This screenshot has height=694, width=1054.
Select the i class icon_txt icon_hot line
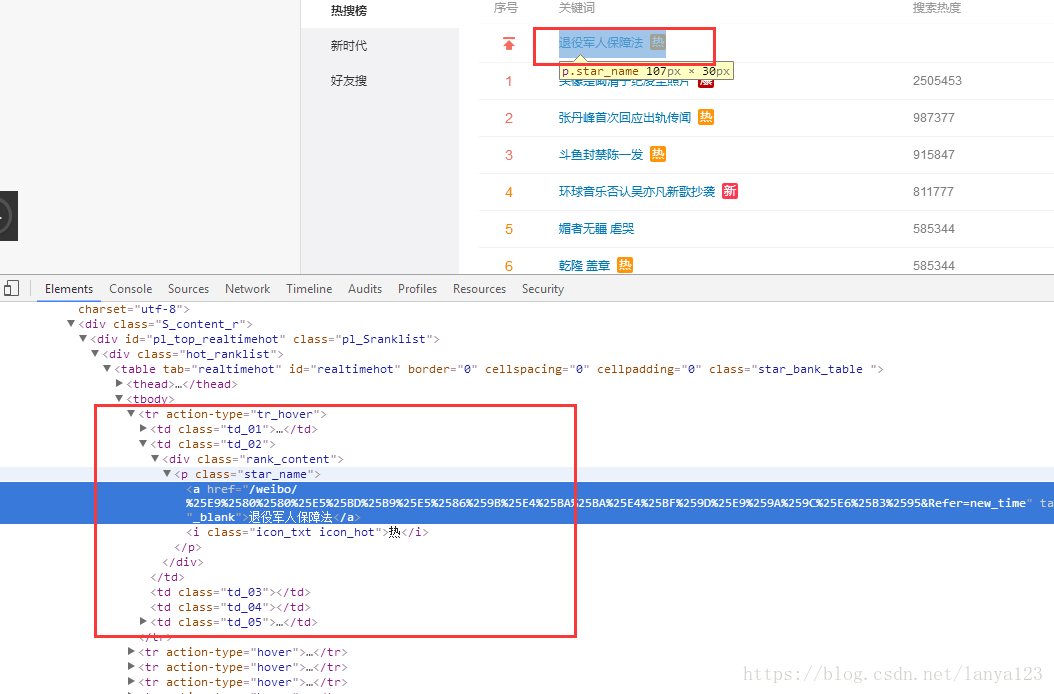(x=307, y=532)
